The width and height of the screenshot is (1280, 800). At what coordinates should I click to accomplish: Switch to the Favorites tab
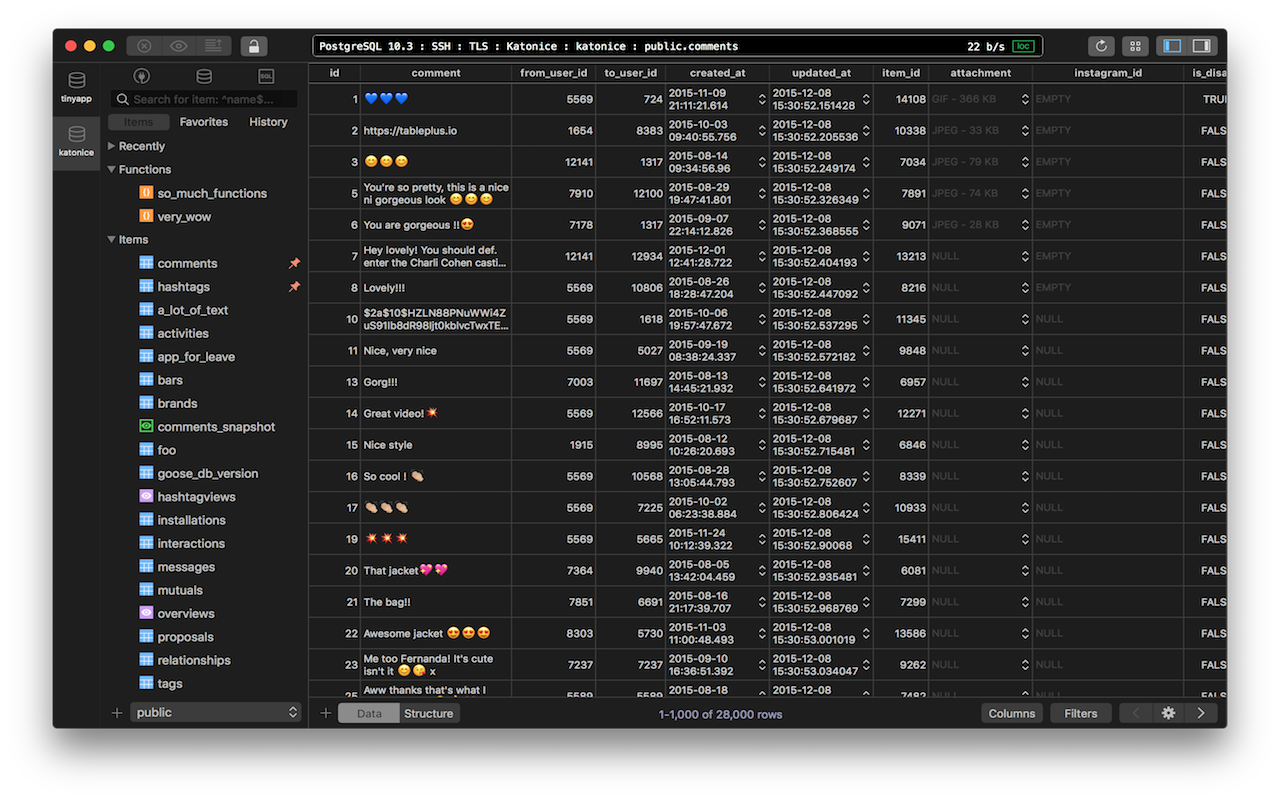(203, 122)
